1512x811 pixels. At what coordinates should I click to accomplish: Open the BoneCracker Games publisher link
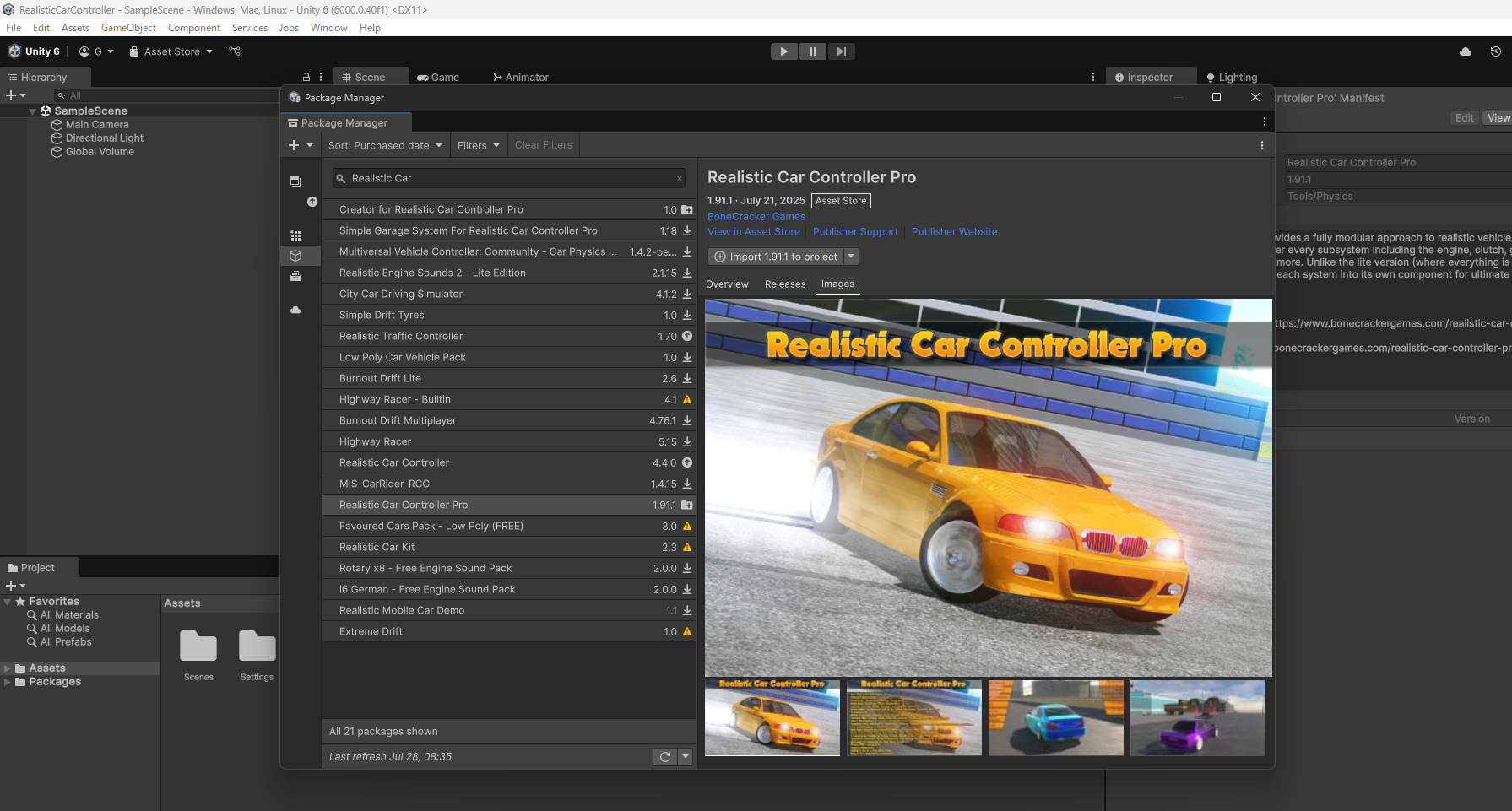[x=756, y=216]
